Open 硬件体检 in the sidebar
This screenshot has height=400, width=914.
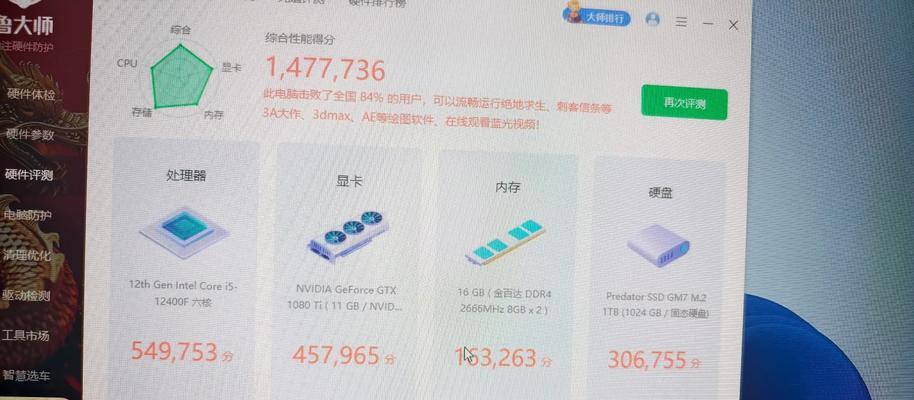point(31,94)
